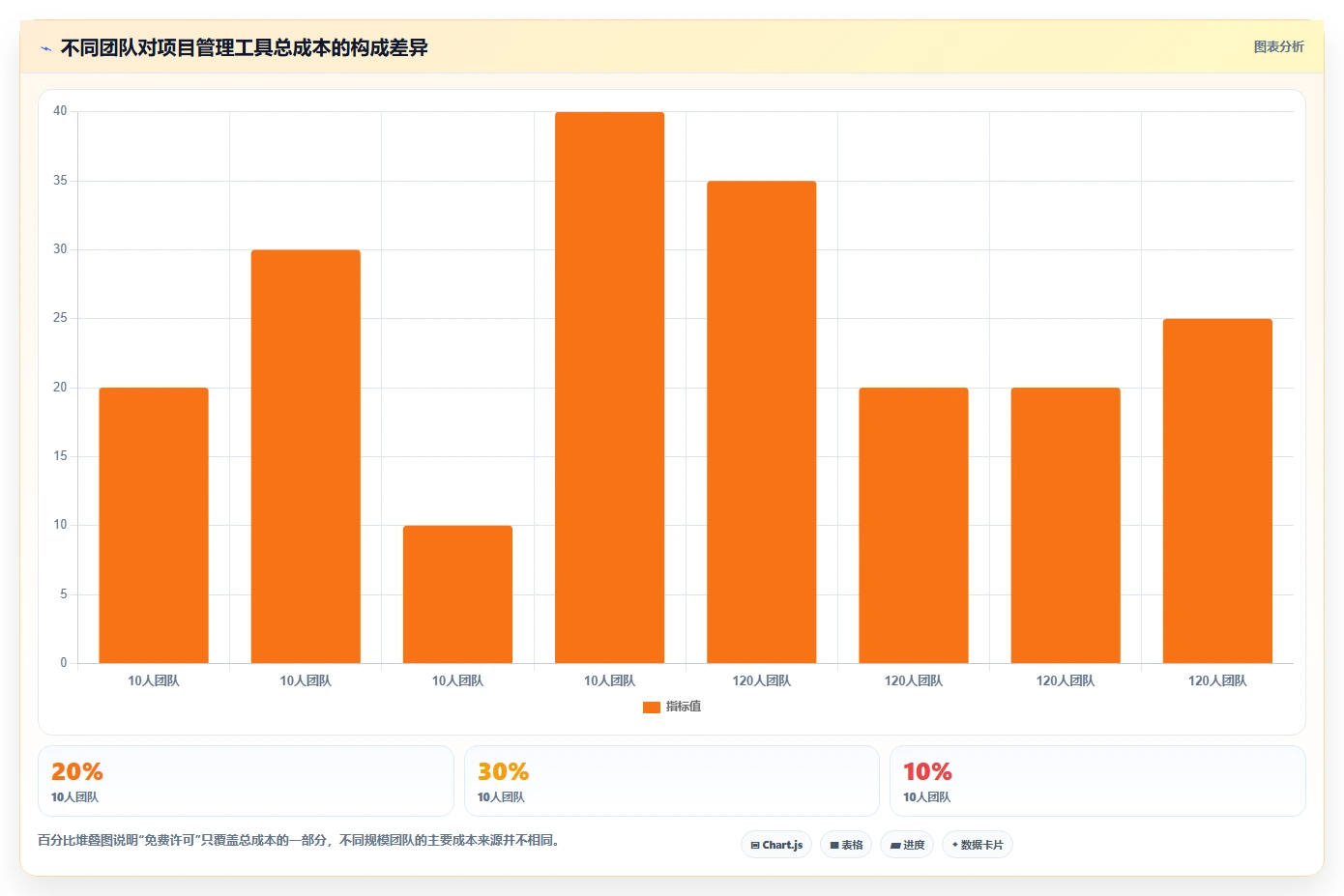Open the 10% data card
The height and width of the screenshot is (896, 1344).
tap(1097, 781)
